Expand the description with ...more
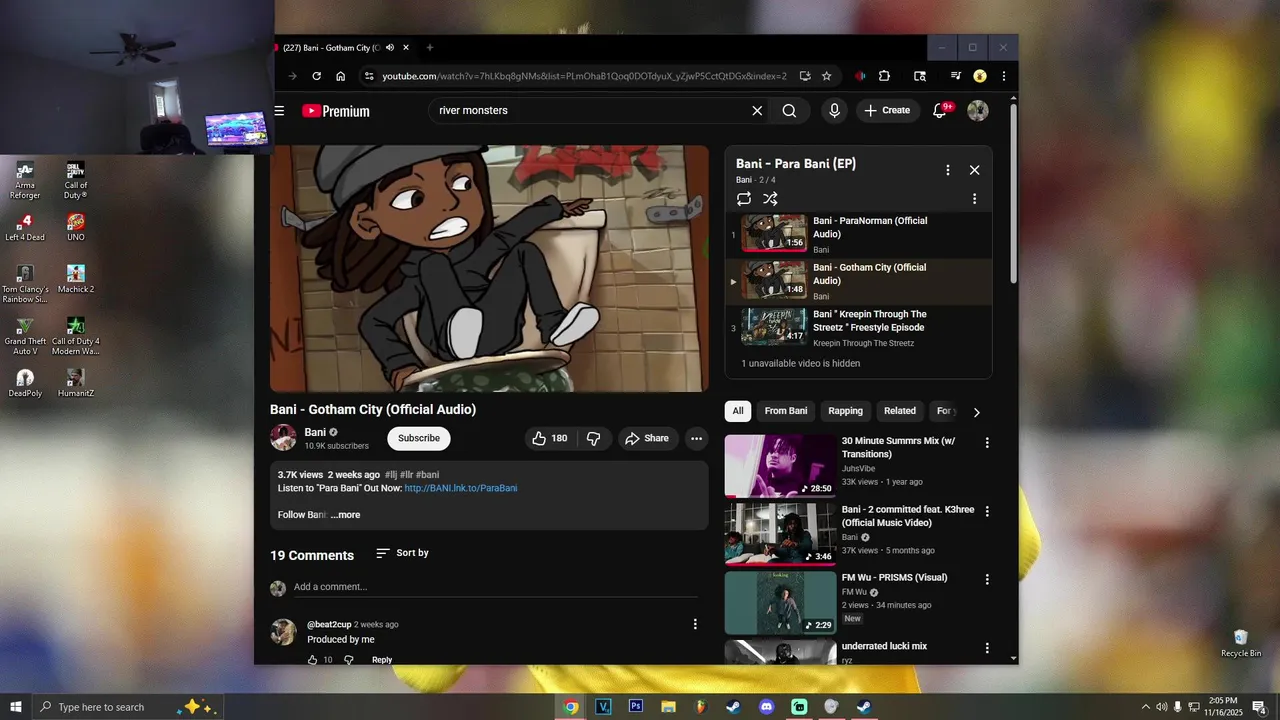Screen dimensions: 1280x720 click(345, 515)
